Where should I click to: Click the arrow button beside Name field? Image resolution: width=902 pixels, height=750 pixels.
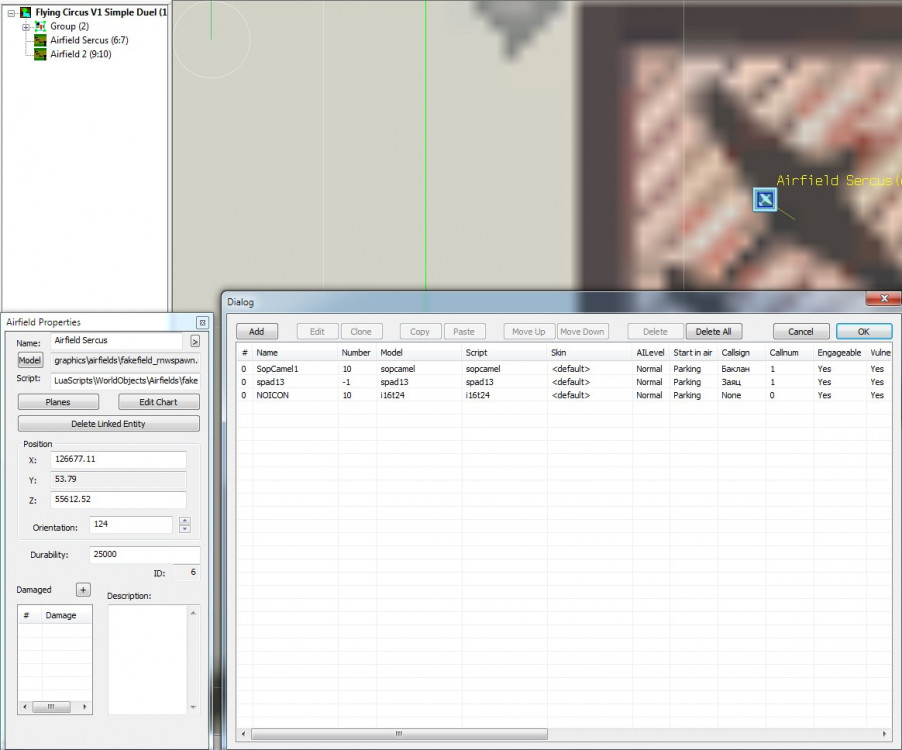coord(195,342)
